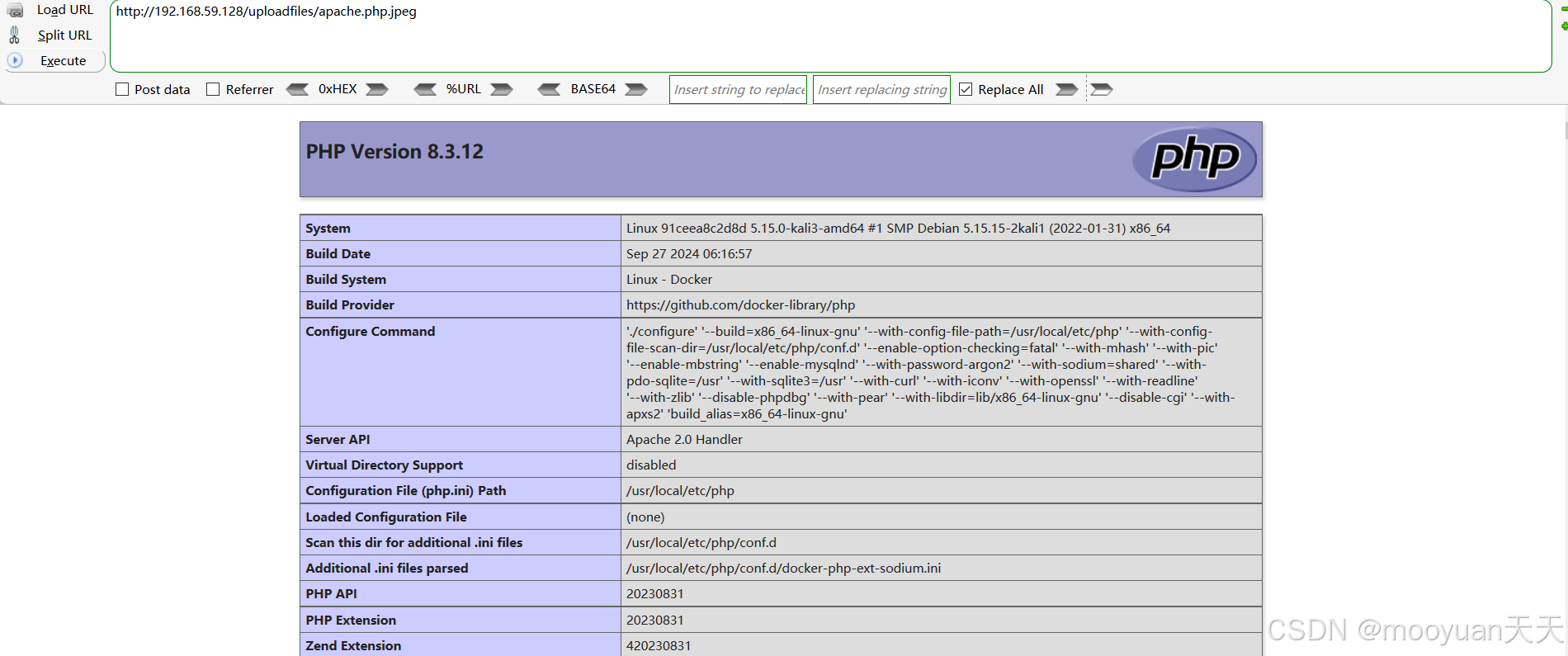Click the BASE64 label
This screenshot has height=656, width=1568.
coord(593,89)
